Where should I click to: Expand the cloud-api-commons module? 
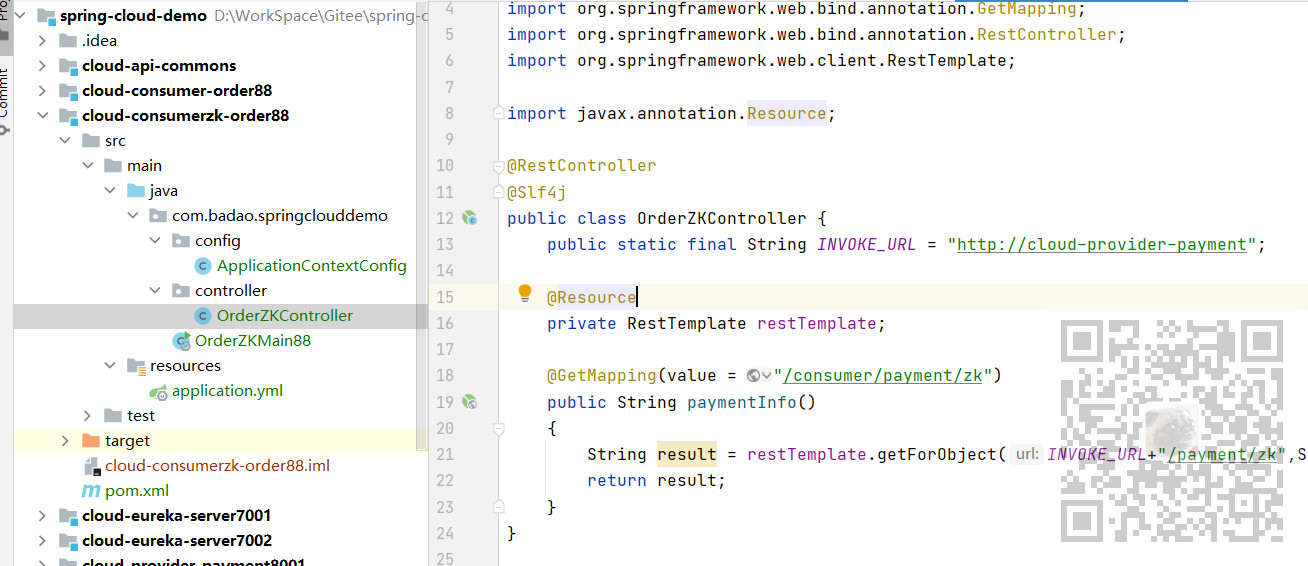[x=41, y=66]
